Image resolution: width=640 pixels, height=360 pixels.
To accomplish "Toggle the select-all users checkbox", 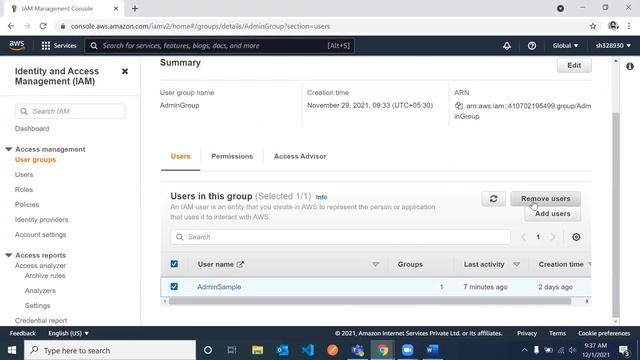I will [174, 264].
